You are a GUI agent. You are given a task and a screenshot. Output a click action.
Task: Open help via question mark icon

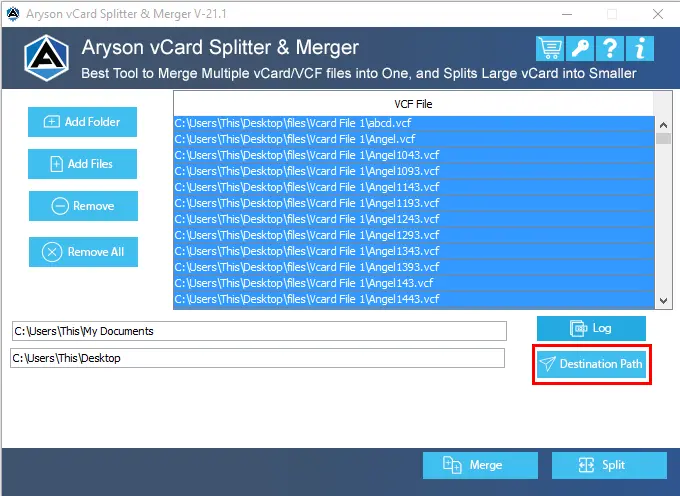coord(610,48)
